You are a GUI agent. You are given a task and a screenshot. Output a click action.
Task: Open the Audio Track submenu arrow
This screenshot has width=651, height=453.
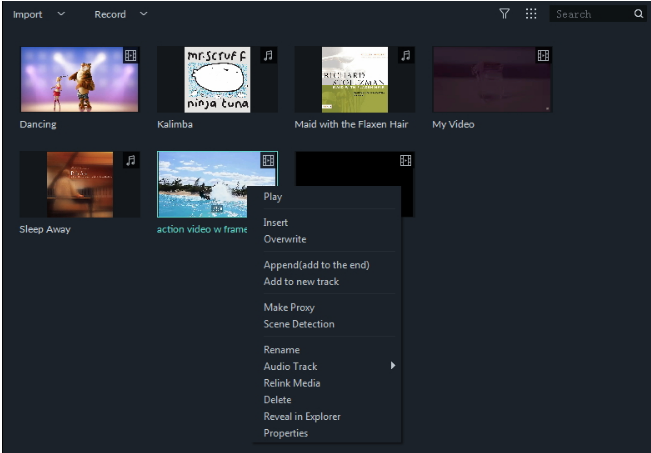392,365
